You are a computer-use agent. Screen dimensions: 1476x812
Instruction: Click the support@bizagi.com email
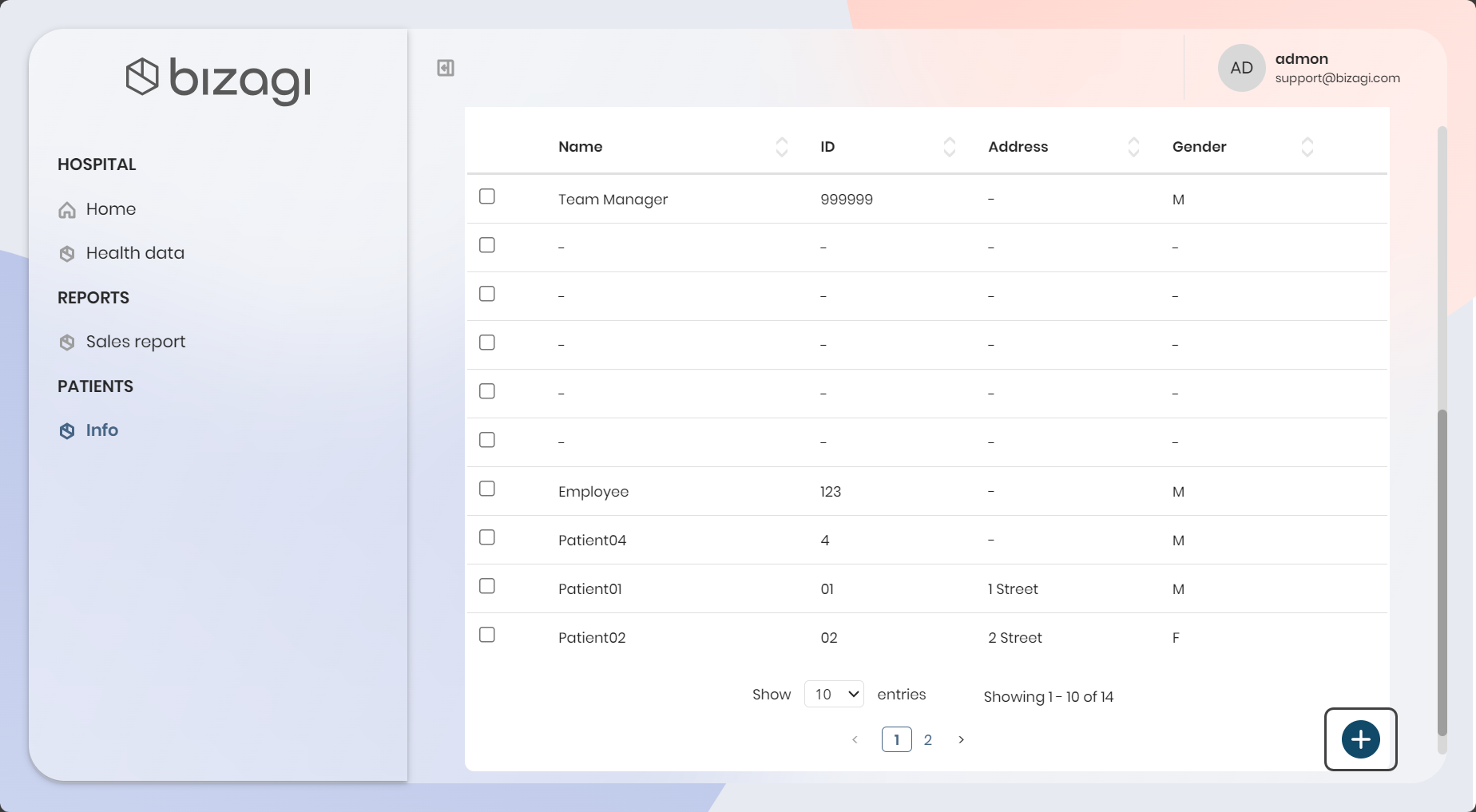coord(1338,78)
